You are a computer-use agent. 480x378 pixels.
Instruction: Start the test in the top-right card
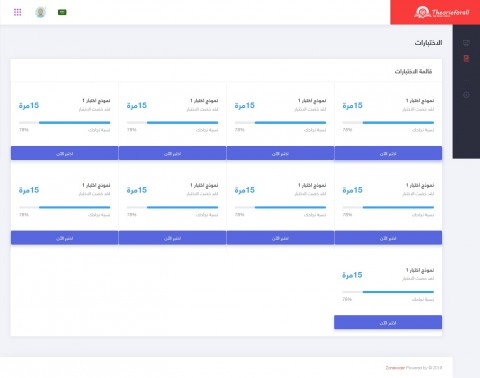[388, 153]
